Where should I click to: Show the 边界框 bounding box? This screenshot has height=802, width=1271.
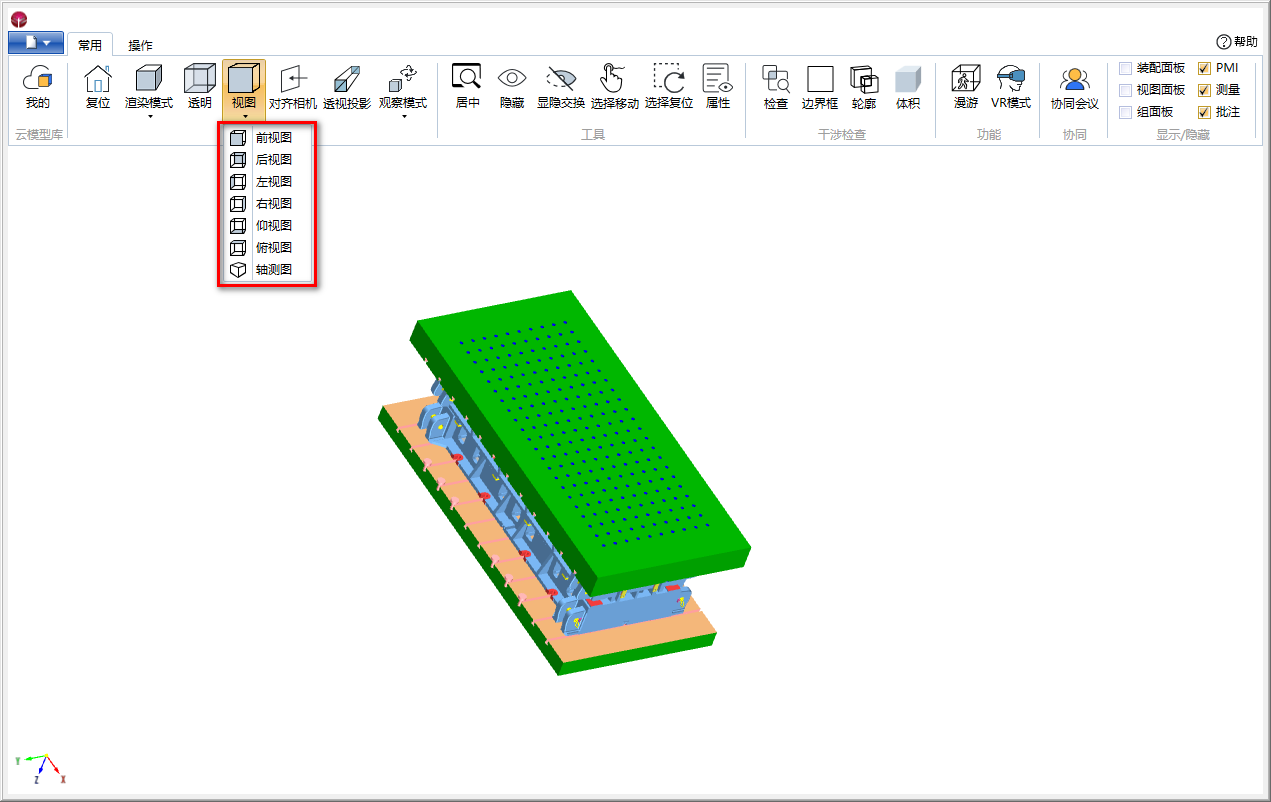tap(820, 88)
